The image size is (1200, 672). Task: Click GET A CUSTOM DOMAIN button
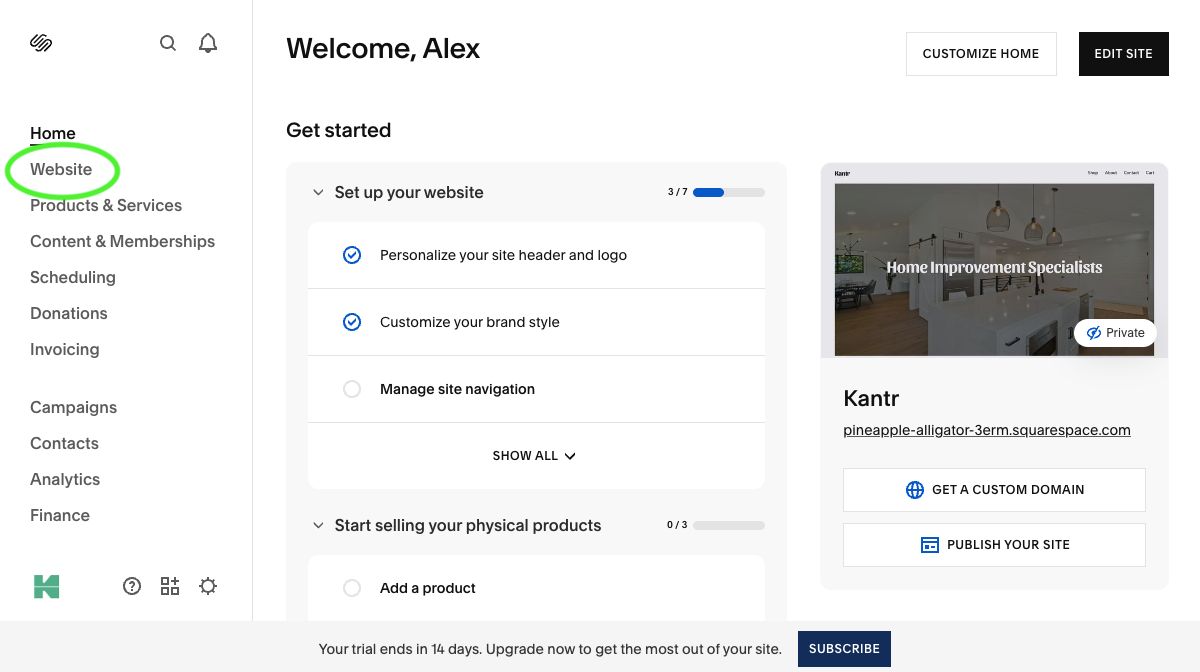click(994, 490)
